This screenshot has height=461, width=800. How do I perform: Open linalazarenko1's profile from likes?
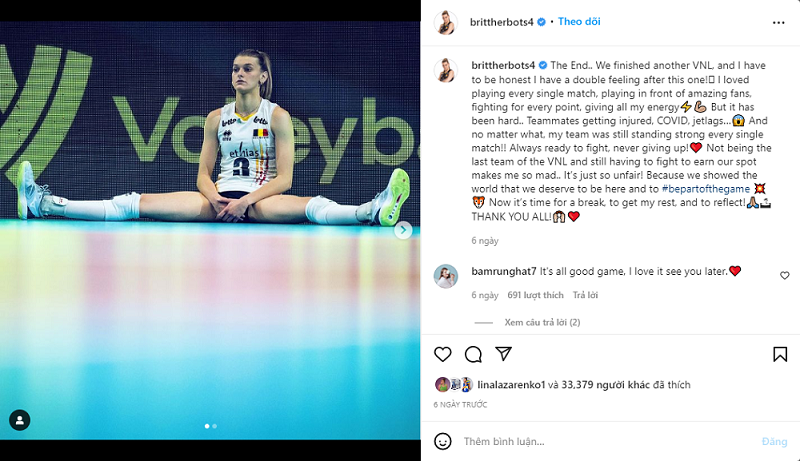pos(511,385)
